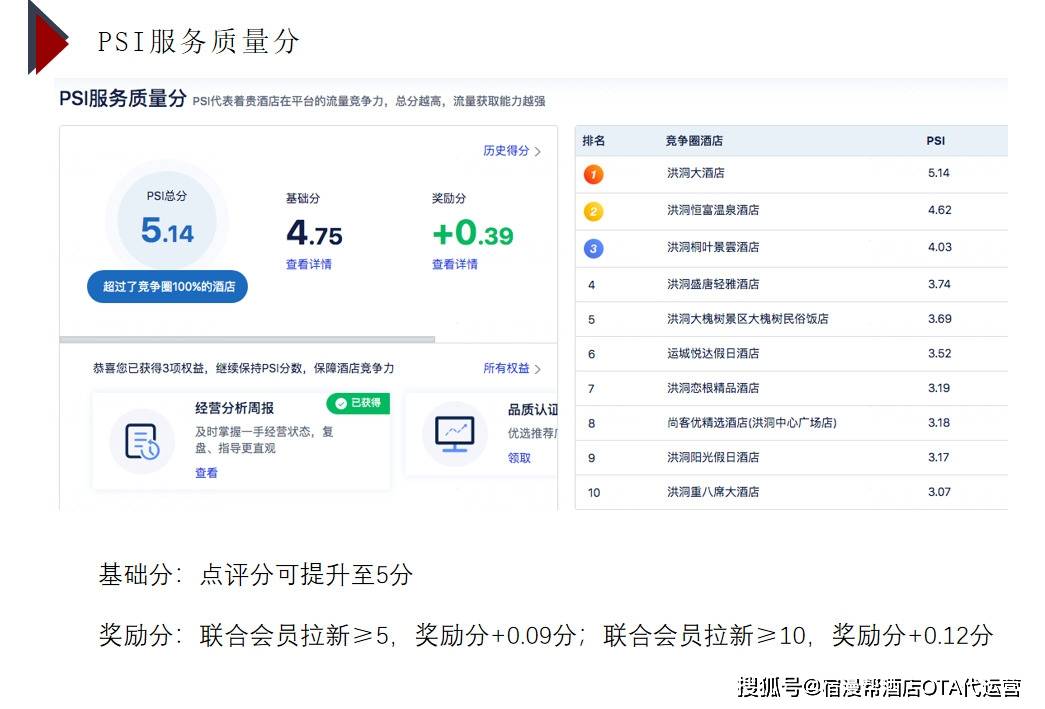Click the blue rank 3 medal icon
The height and width of the screenshot is (709, 1045).
593,248
